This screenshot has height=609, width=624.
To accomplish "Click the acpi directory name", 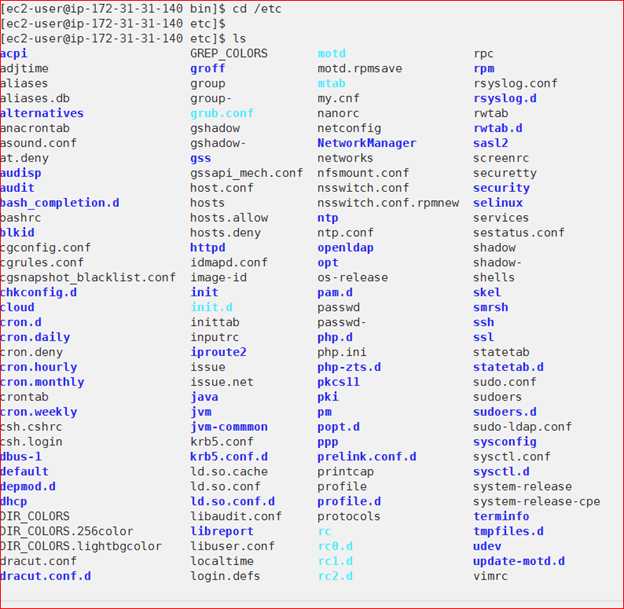I will coord(14,53).
